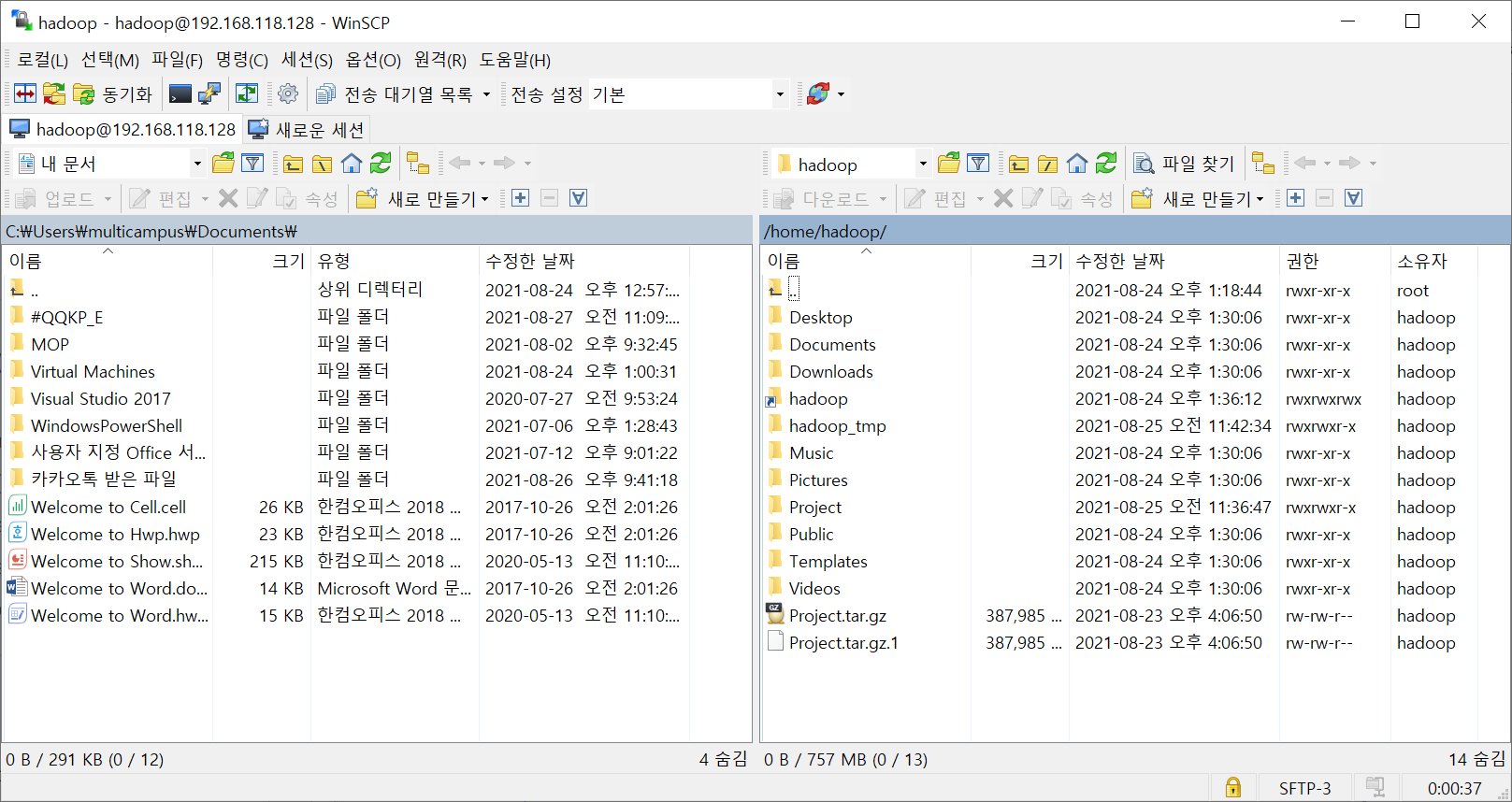Click the lock icon in status bar
The height and width of the screenshot is (802, 1512).
coord(1233,787)
